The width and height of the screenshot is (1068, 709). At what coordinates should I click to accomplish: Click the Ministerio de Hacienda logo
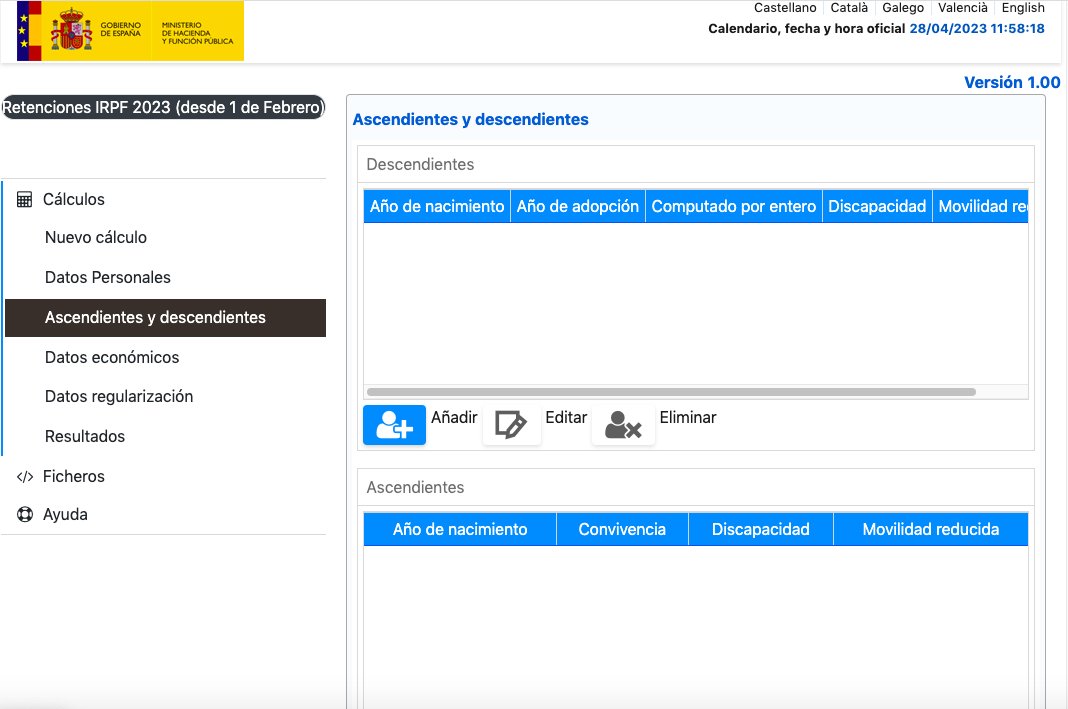[x=197, y=31]
